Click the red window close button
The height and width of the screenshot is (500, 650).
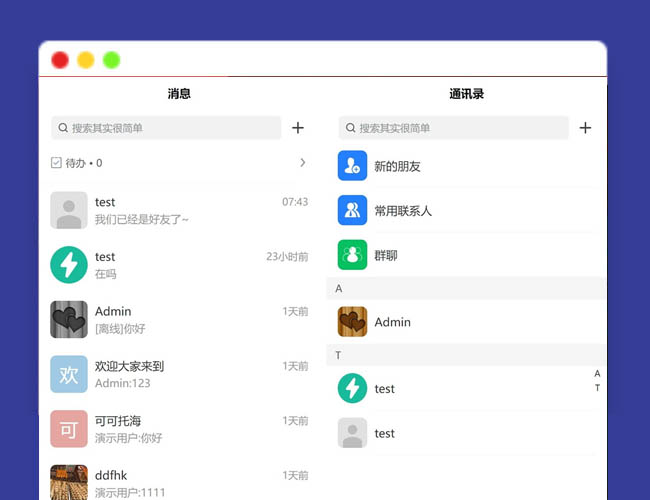click(x=60, y=60)
